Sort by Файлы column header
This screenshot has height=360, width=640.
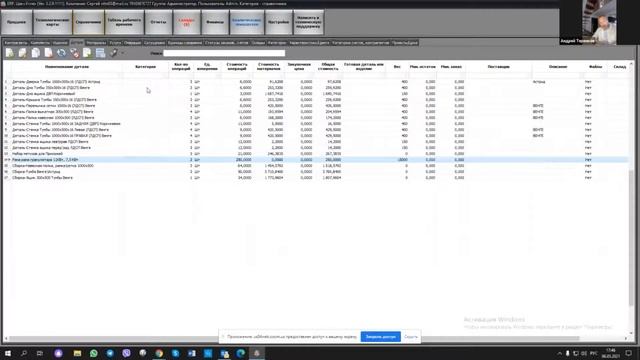[x=596, y=67]
